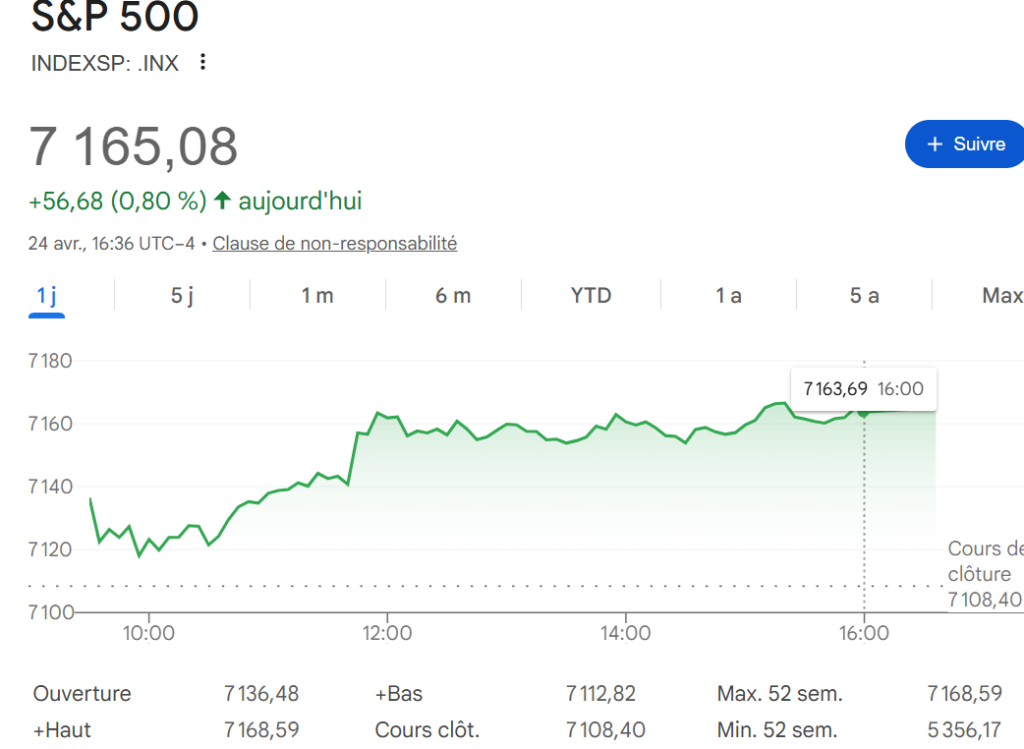
Task: Choose the 1 a range tab
Action: click(728, 296)
